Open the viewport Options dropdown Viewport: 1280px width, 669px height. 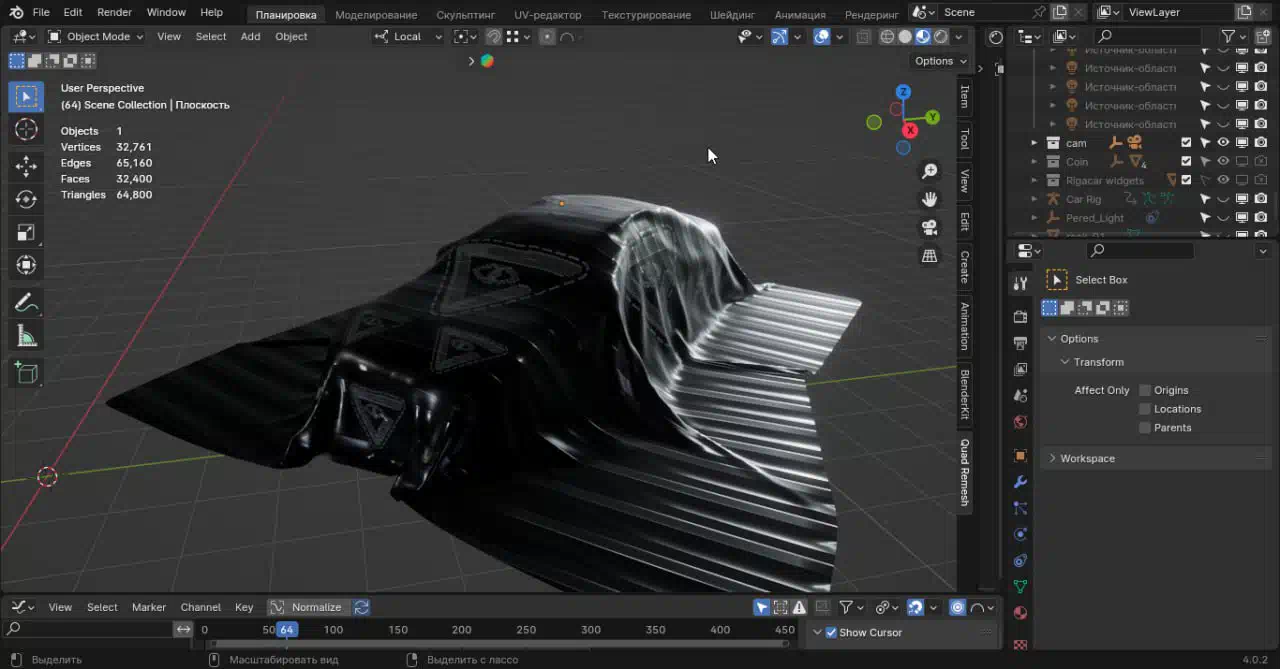941,61
